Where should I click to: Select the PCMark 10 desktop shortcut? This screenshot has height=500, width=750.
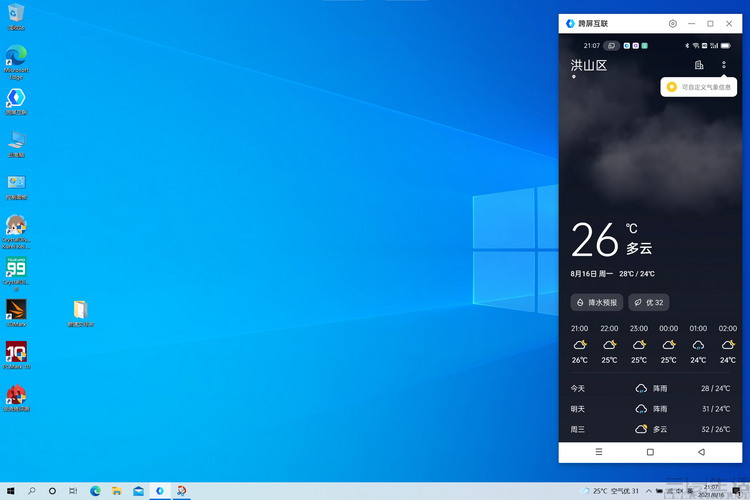tap(16, 355)
